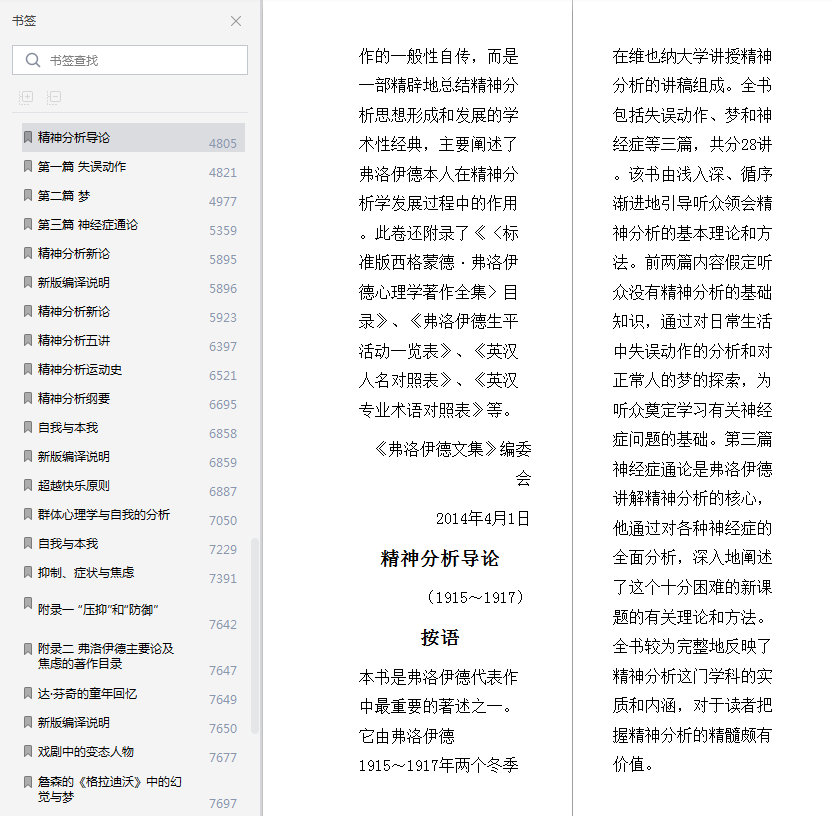
Task: Click bookmark icon beside 抑制、症状与焦虑
Action: pos(28,572)
